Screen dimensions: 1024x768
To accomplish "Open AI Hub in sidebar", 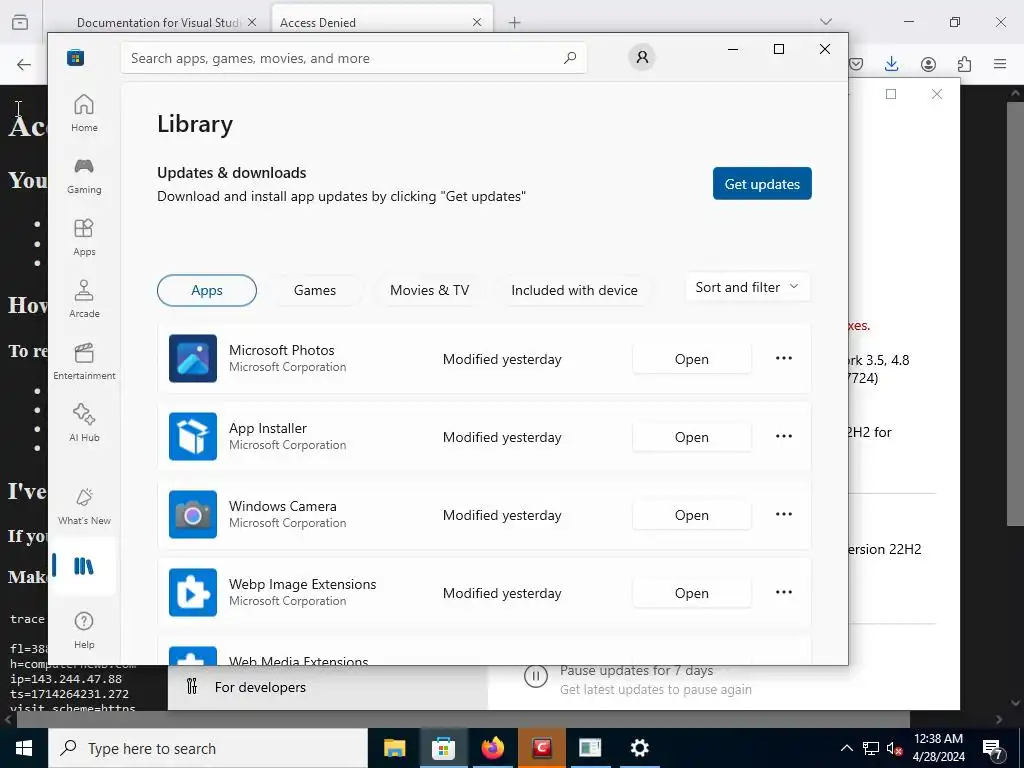I will point(84,424).
